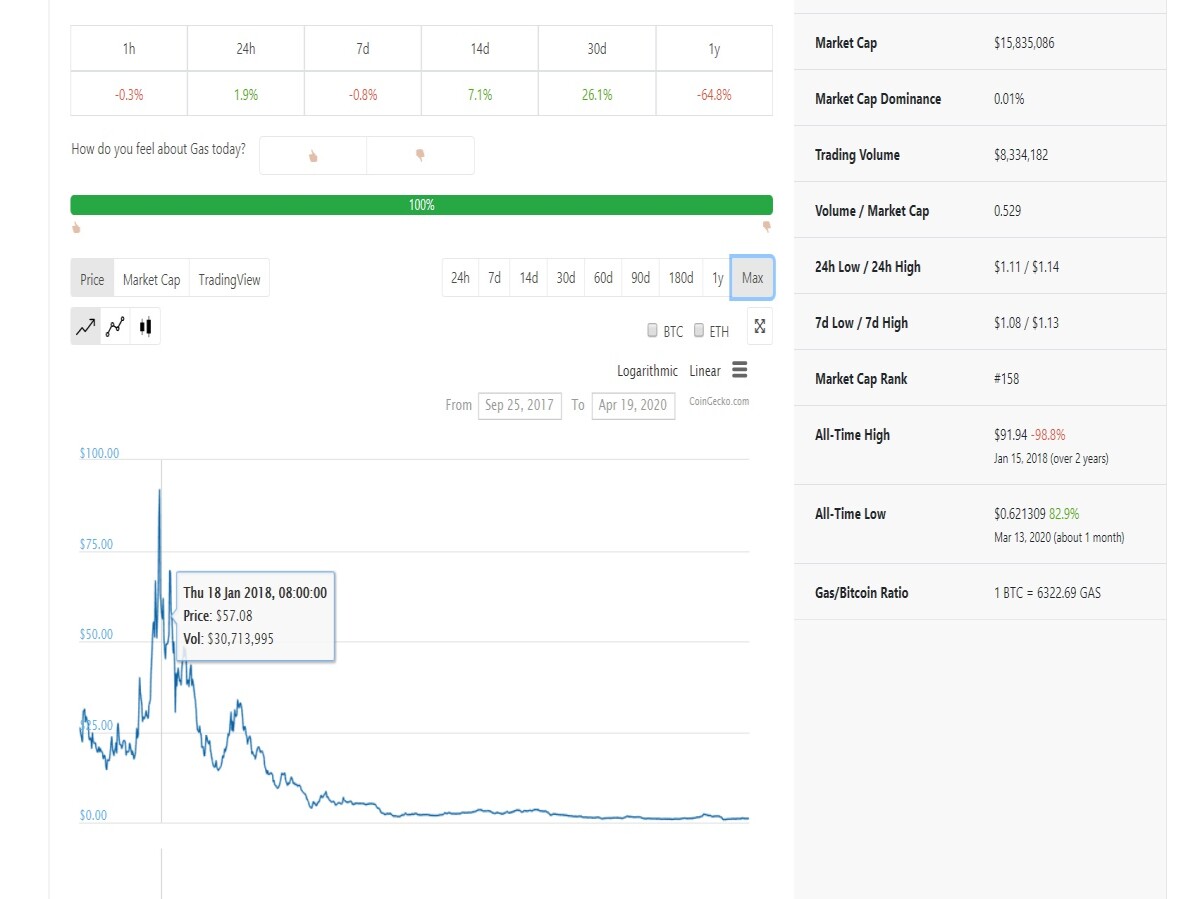Click the $75.00 y-axis label
Viewport: 1200px width, 899px height.
[x=96, y=545]
